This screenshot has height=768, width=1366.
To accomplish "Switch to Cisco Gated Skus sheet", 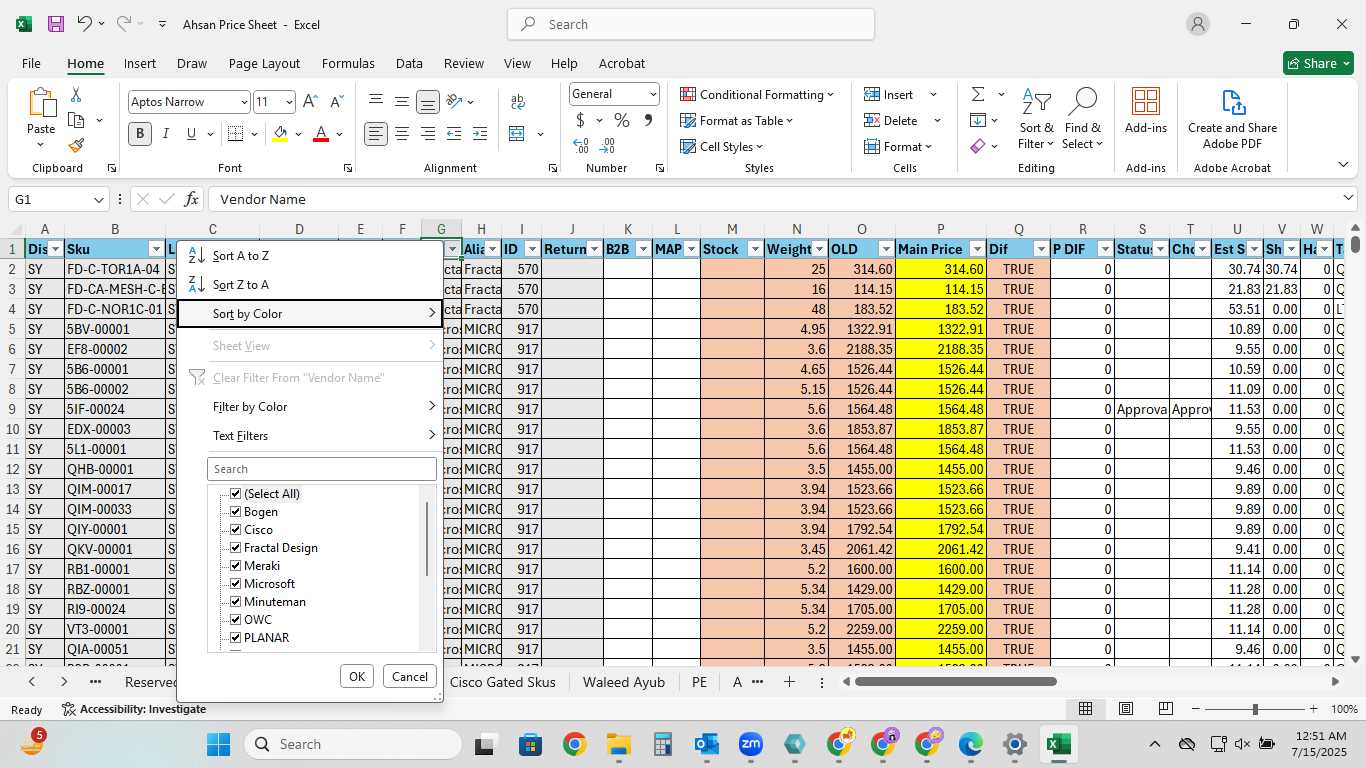I will [x=503, y=682].
